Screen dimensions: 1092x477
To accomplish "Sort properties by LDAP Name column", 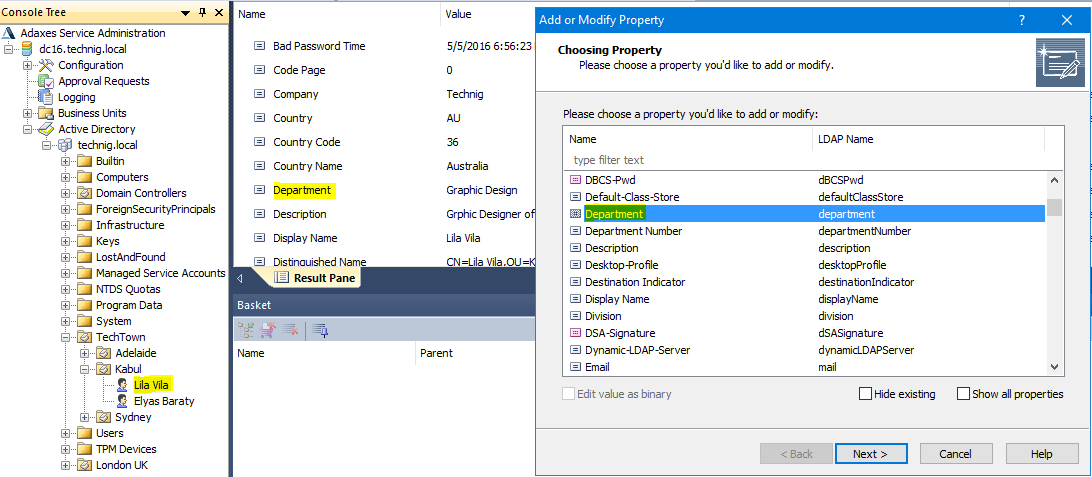I will pos(928,139).
